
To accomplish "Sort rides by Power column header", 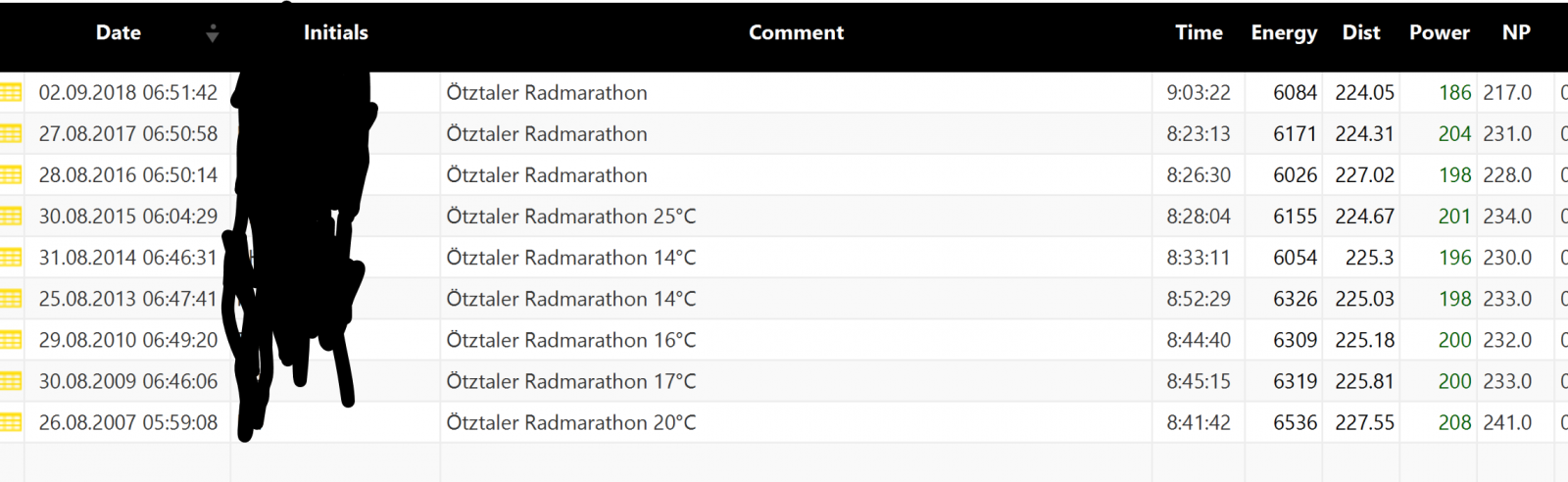I will point(1439,33).
